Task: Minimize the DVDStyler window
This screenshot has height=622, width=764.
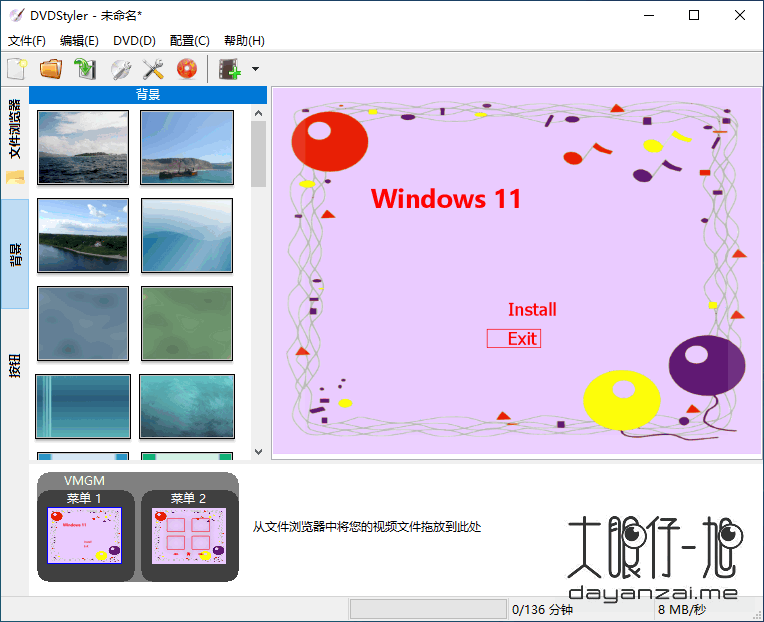Action: [649, 15]
